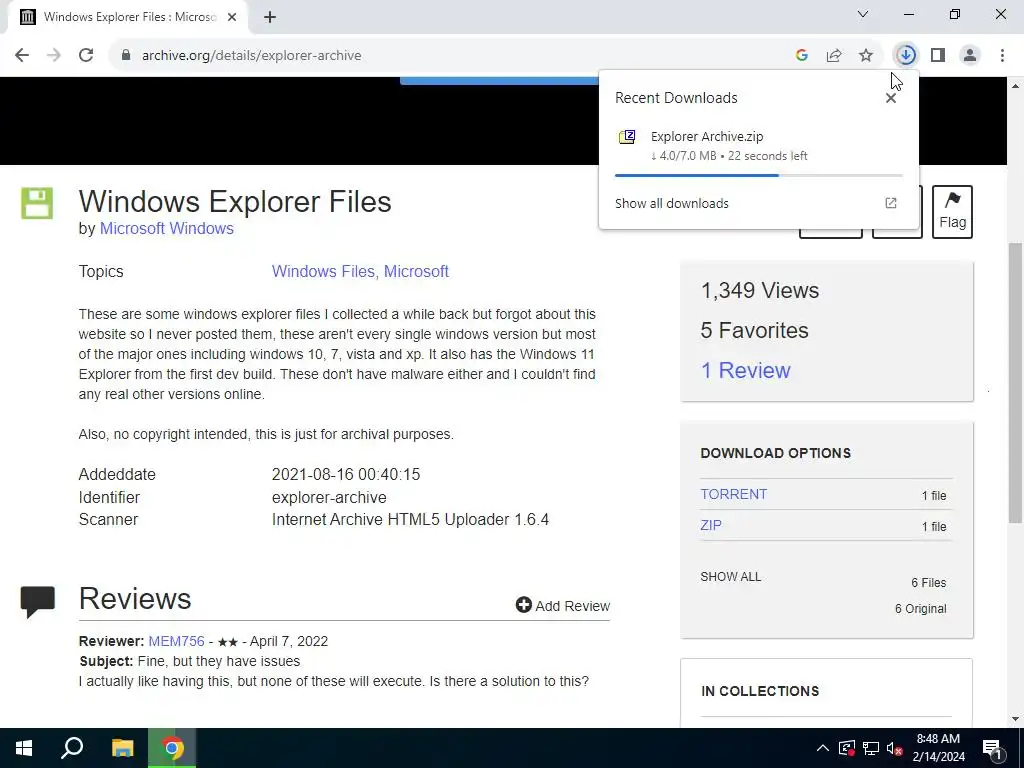Show hidden system tray icons
1024x768 pixels.
point(823,748)
